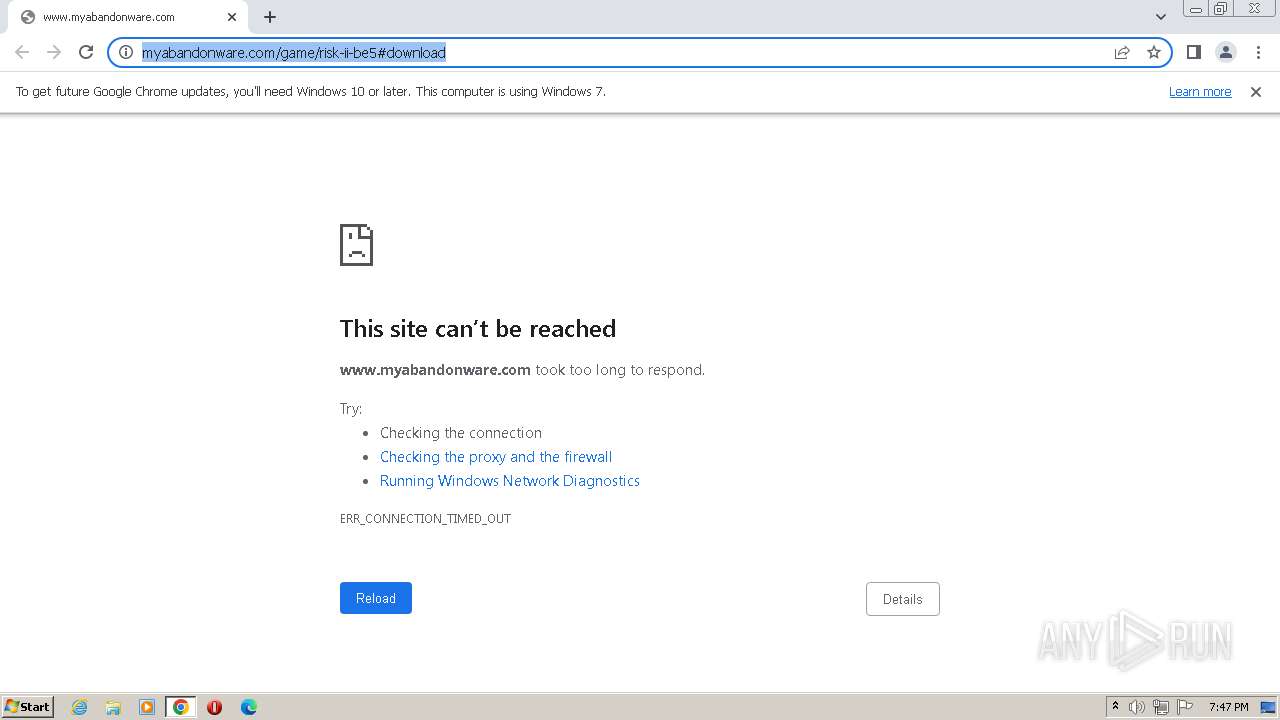This screenshot has height=720, width=1280.
Task: Click the 7:47 PM clock
Action: click(x=1228, y=707)
